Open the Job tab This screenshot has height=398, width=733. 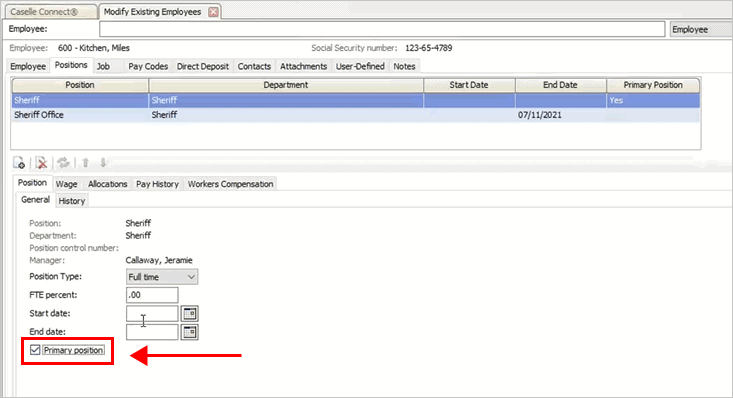point(103,66)
